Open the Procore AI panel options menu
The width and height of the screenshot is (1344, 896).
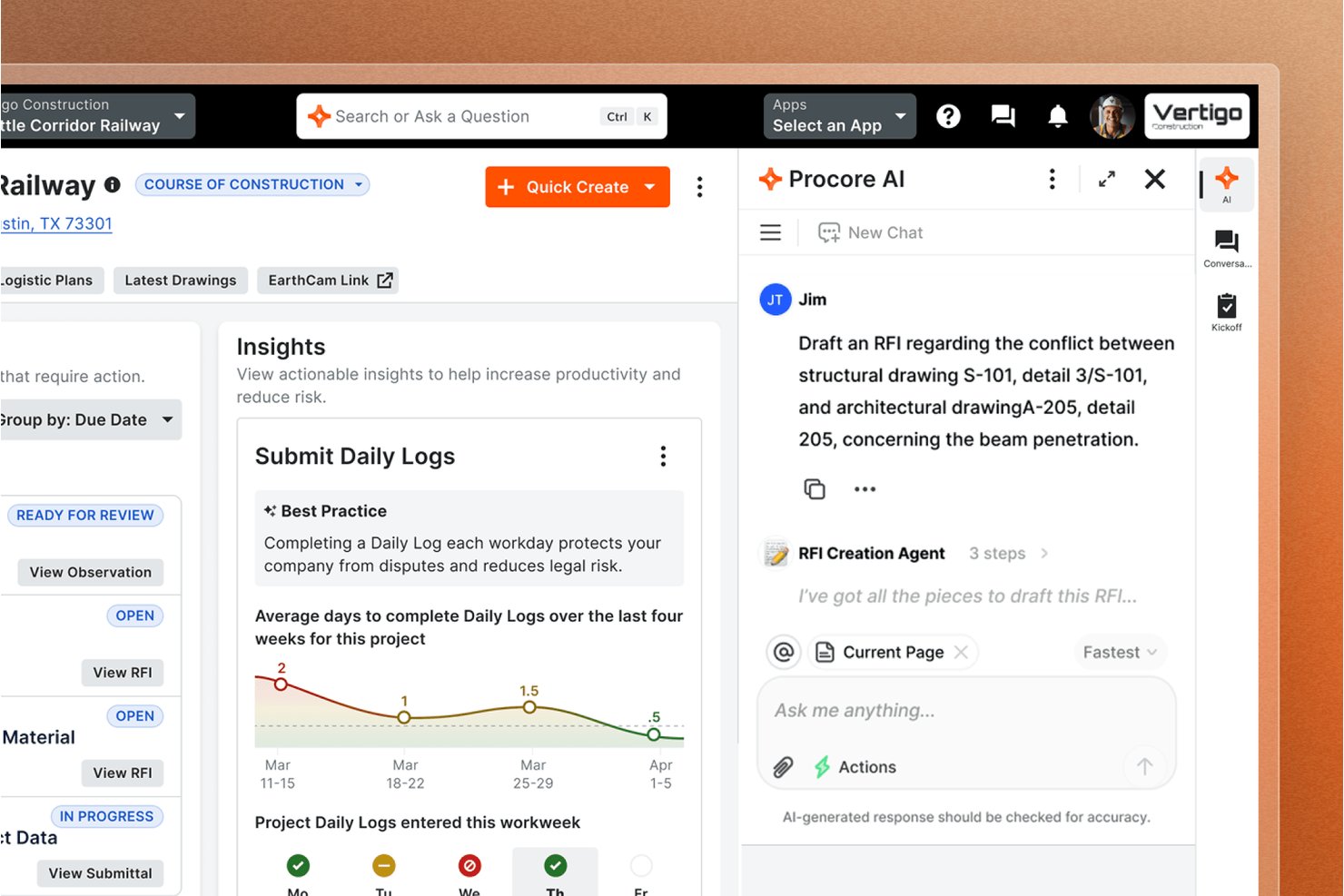click(x=1052, y=179)
